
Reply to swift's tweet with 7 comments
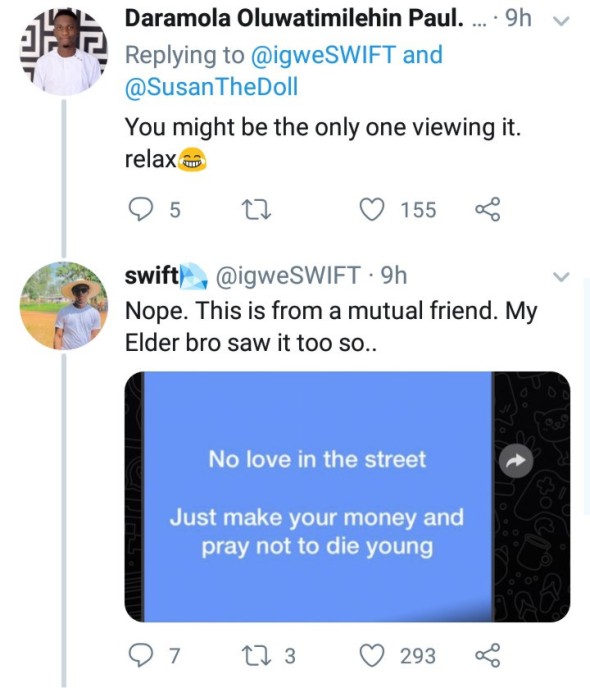click(x=141, y=656)
